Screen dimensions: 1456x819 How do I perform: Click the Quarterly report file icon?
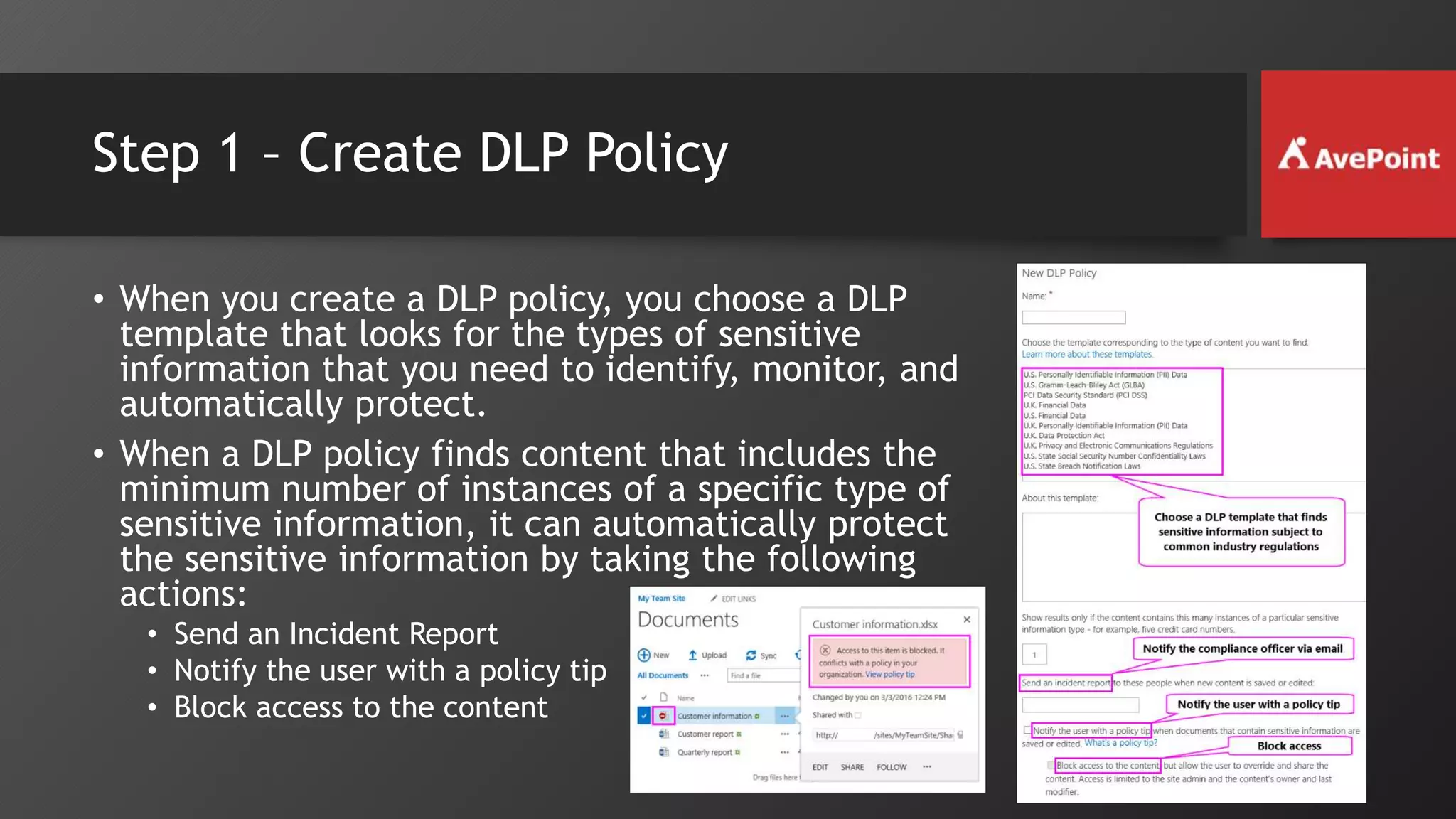pos(663,752)
